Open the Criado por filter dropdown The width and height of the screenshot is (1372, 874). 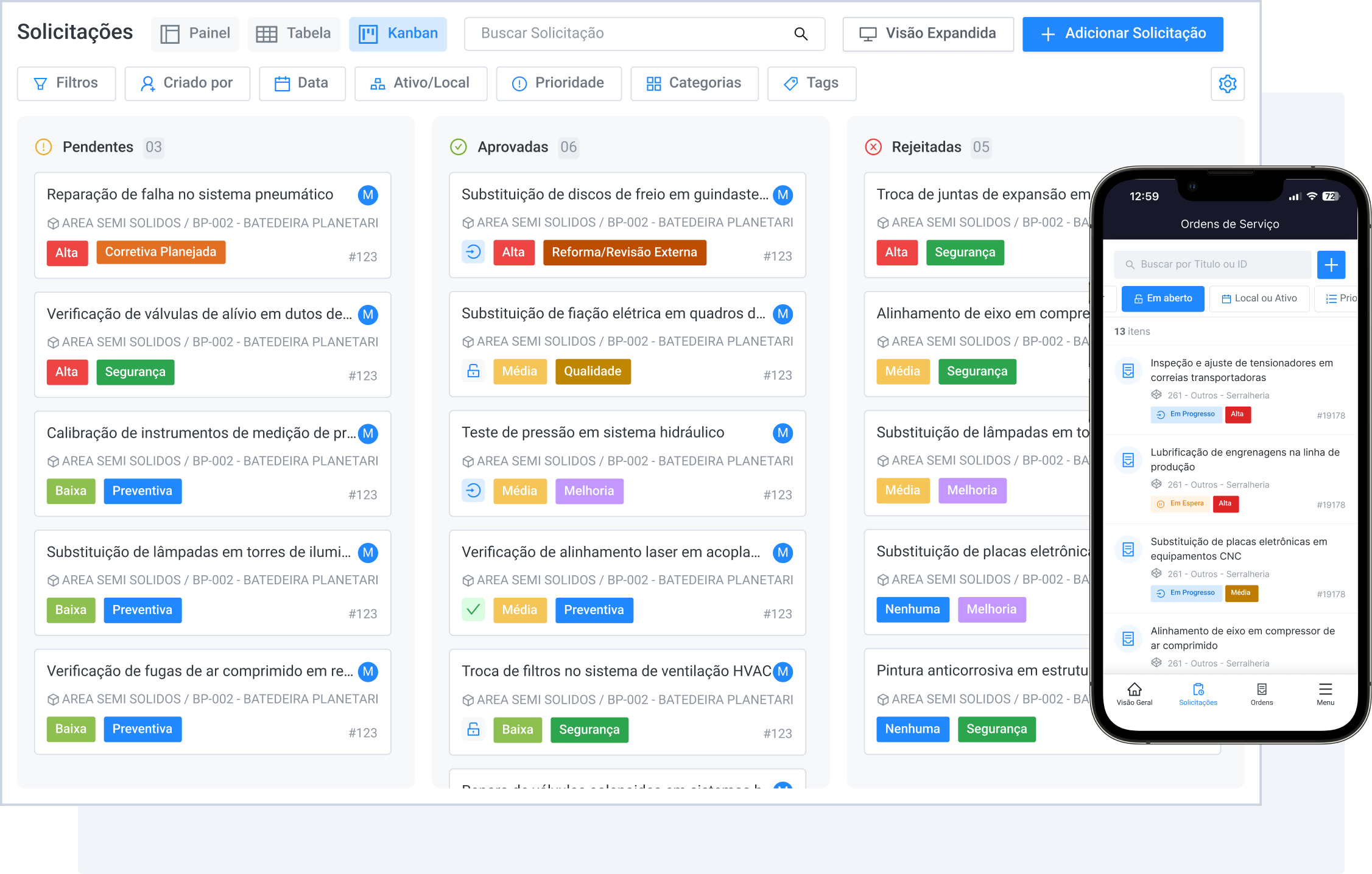pyautogui.click(x=187, y=83)
